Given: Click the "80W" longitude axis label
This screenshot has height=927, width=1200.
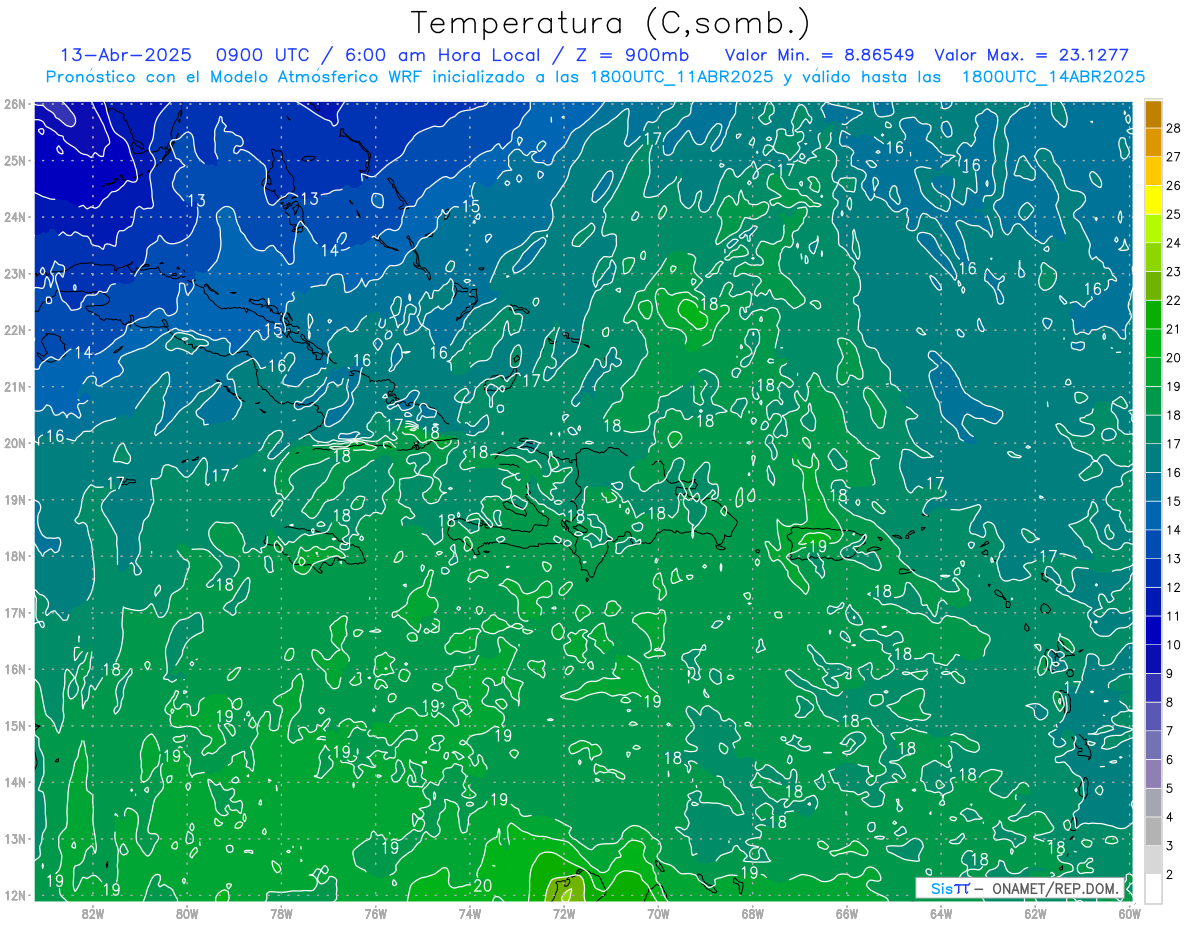Looking at the screenshot, I should pyautogui.click(x=187, y=913).
